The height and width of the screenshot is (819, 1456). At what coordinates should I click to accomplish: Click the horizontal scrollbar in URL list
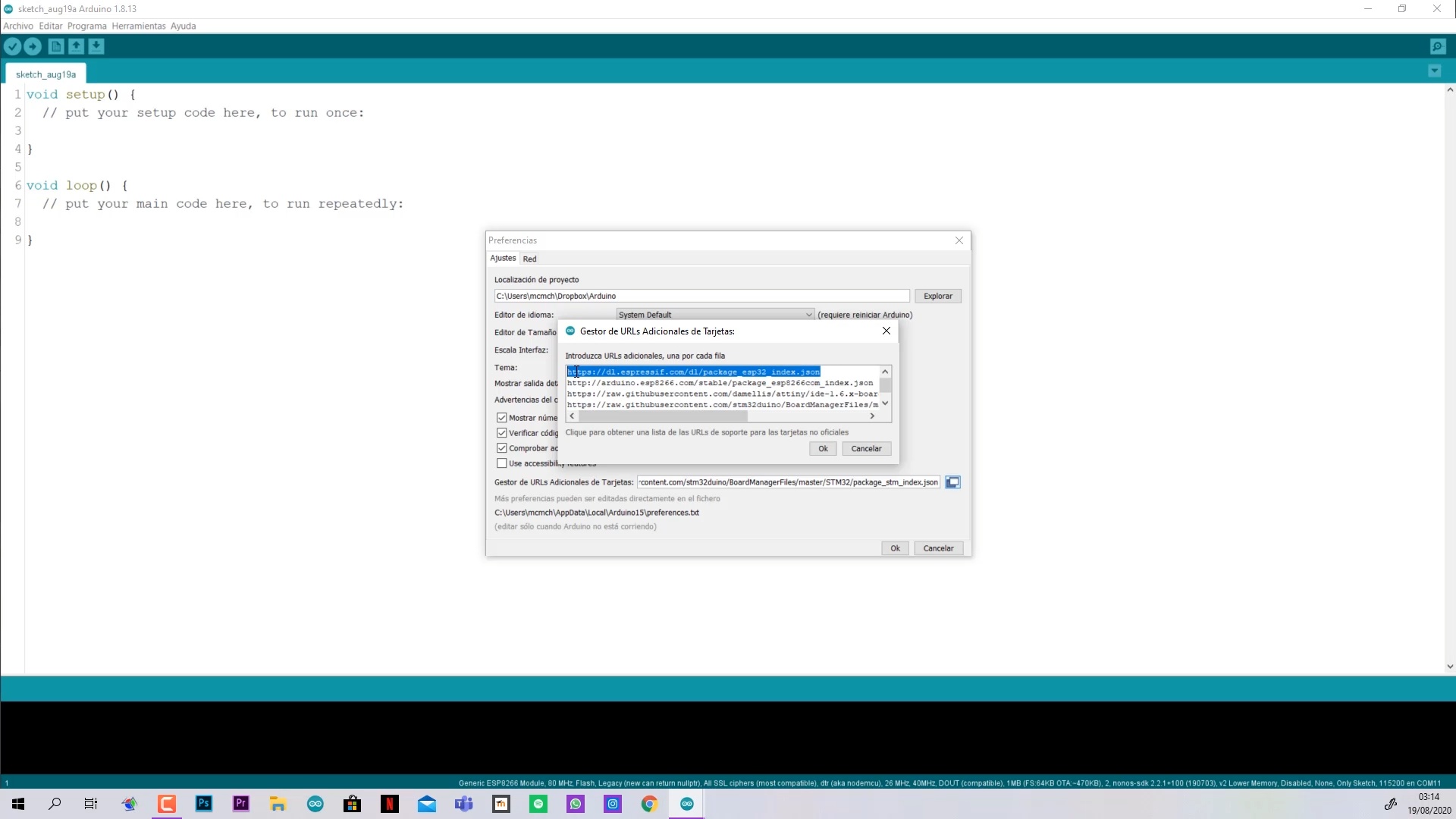pyautogui.click(x=662, y=416)
